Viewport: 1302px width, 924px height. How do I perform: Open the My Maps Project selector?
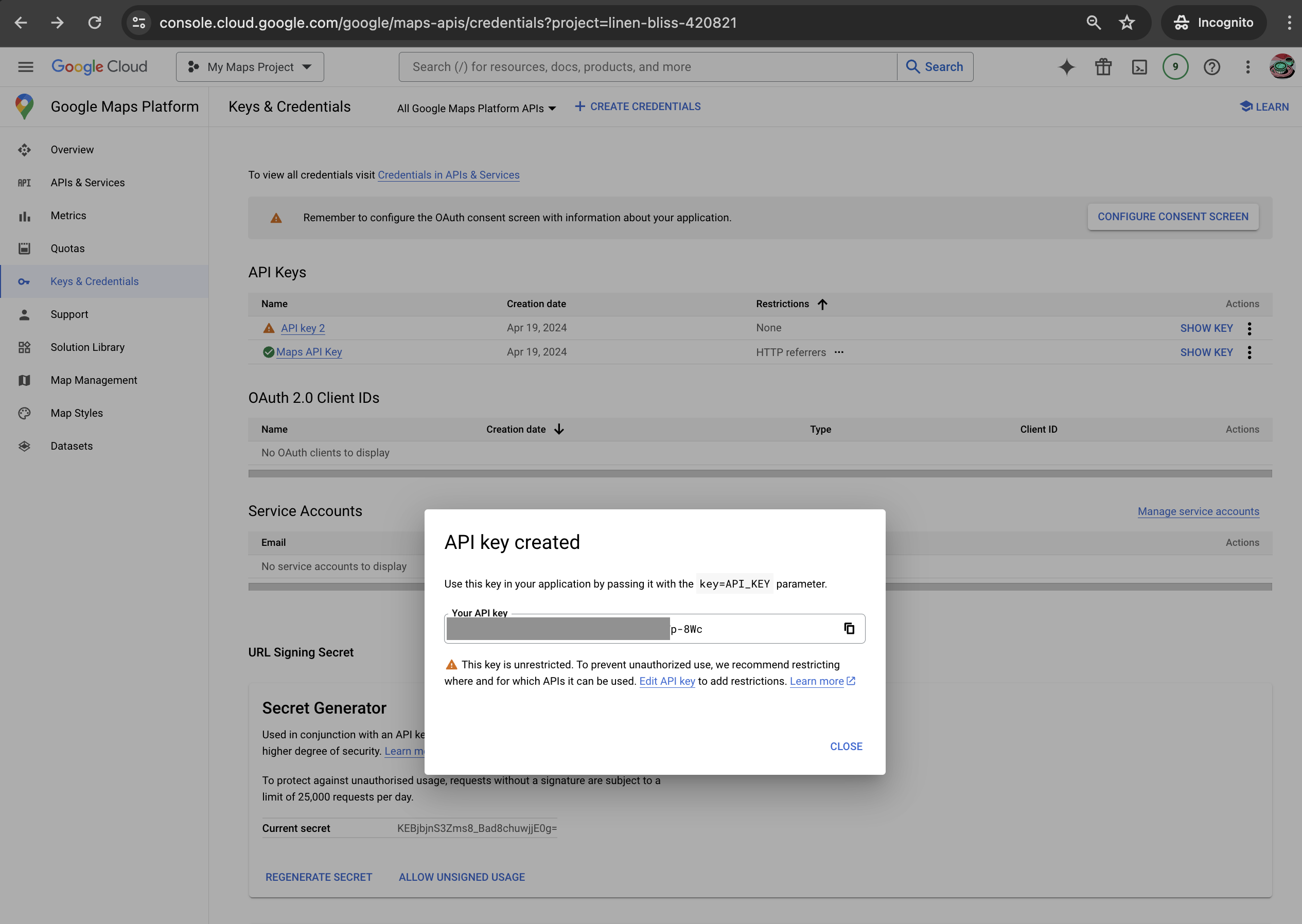point(250,67)
